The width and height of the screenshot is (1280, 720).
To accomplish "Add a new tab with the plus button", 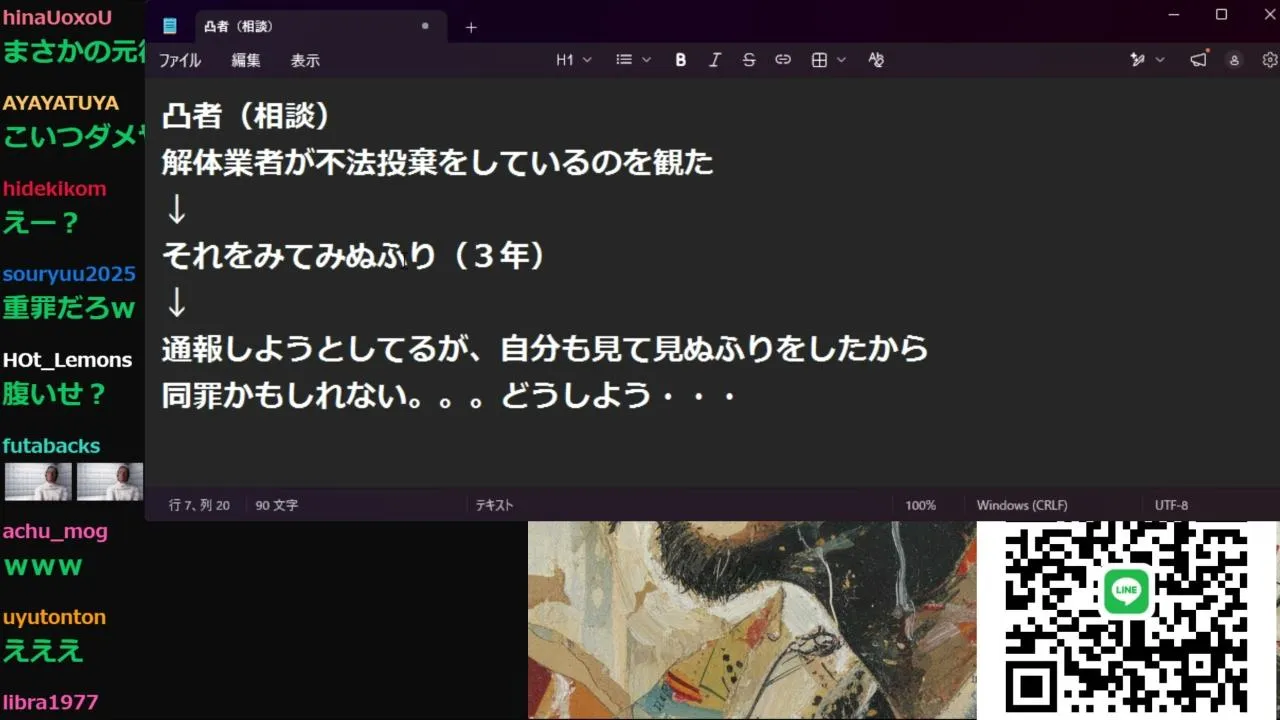I will click(471, 27).
